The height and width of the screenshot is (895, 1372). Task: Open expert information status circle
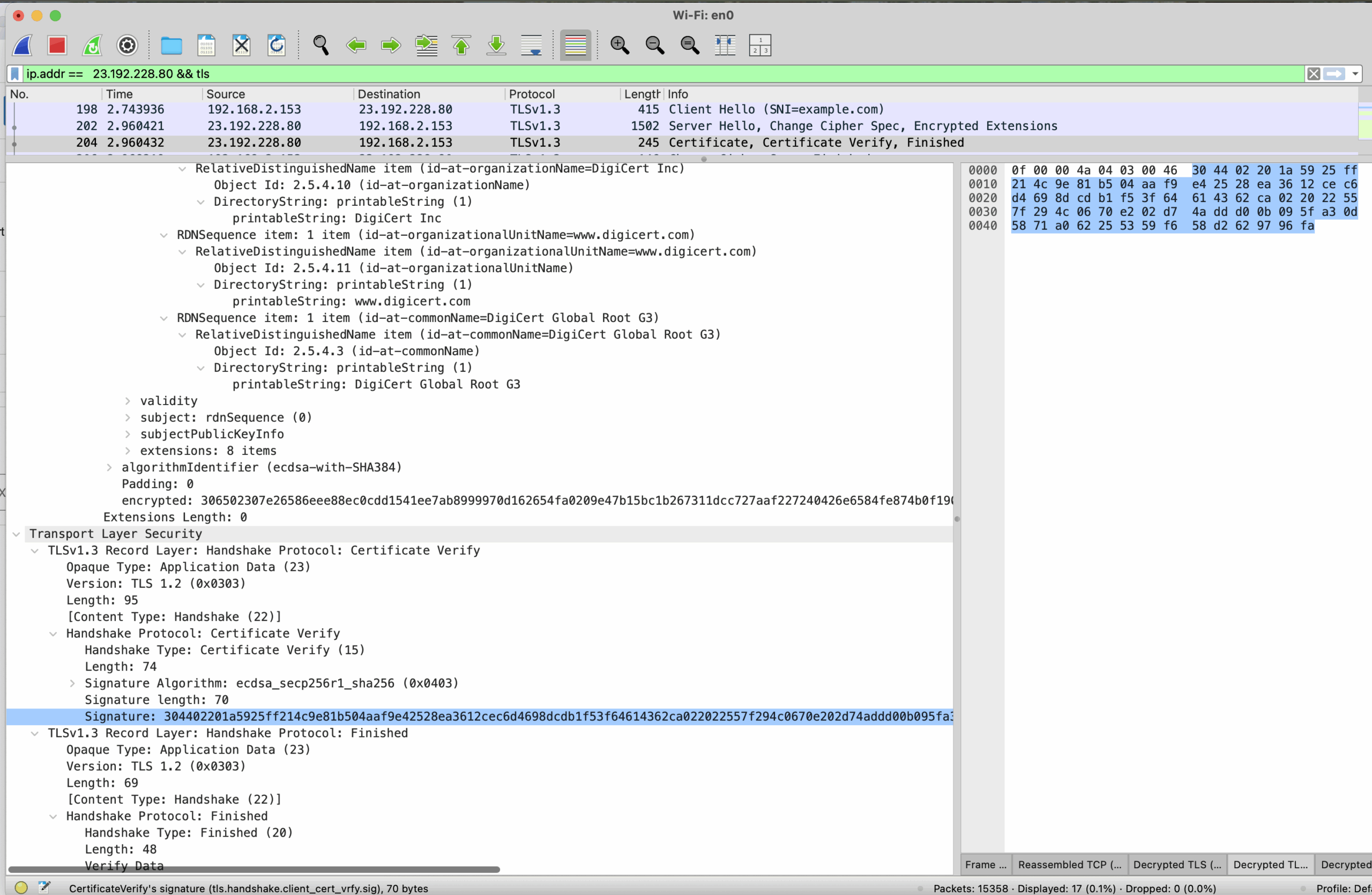click(21, 887)
